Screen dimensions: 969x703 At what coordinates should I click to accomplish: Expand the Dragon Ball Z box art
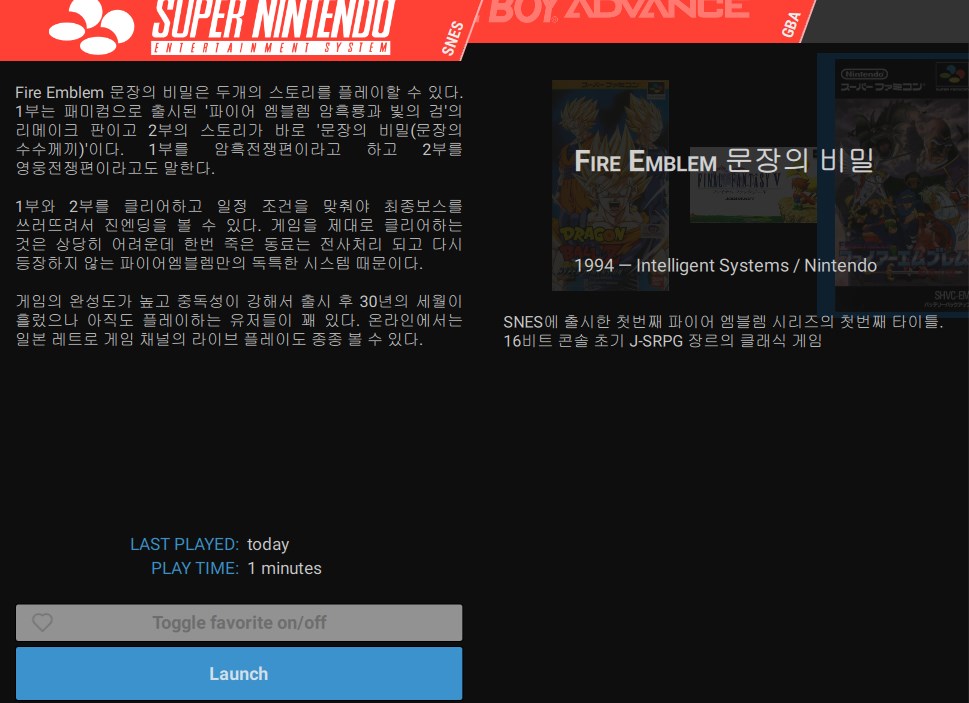tap(610, 185)
